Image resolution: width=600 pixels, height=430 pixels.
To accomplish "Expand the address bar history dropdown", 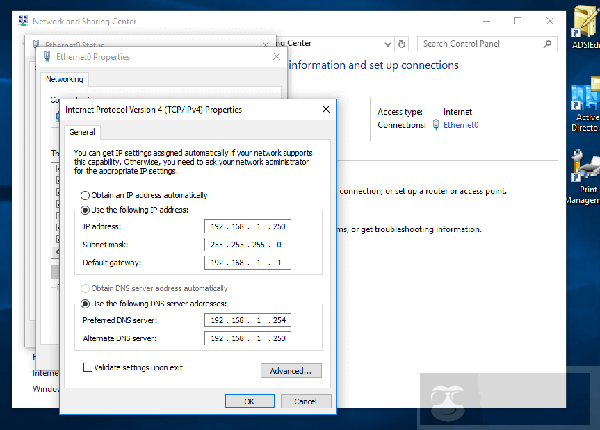I will (388, 44).
